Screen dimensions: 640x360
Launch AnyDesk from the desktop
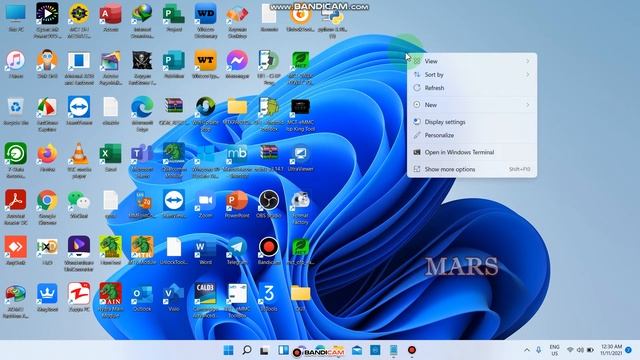click(x=16, y=251)
